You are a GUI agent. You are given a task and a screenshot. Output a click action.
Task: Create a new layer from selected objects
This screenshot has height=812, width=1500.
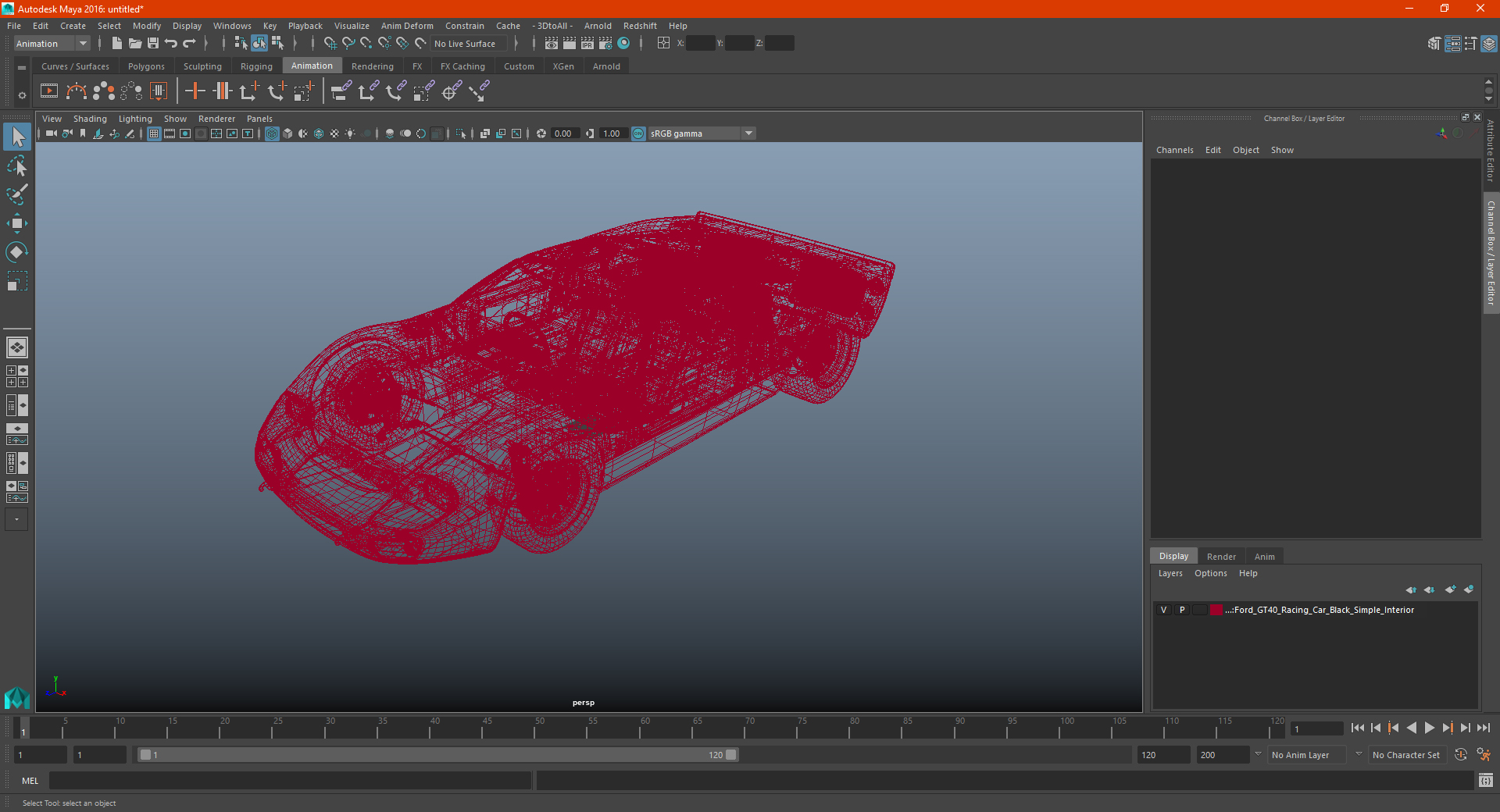point(1469,589)
